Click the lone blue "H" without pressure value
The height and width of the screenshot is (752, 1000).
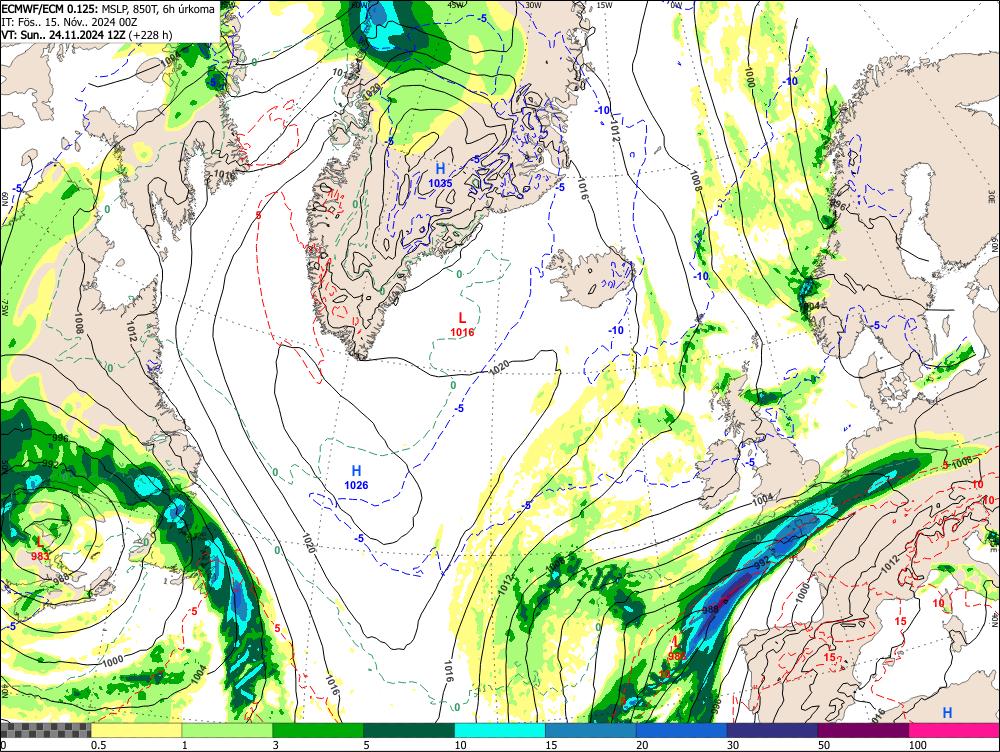click(948, 713)
